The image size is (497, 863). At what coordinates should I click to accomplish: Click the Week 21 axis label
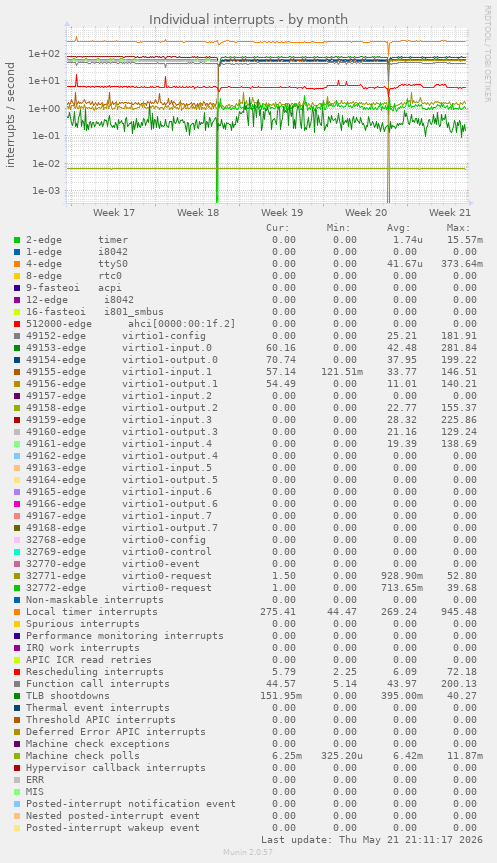(450, 212)
